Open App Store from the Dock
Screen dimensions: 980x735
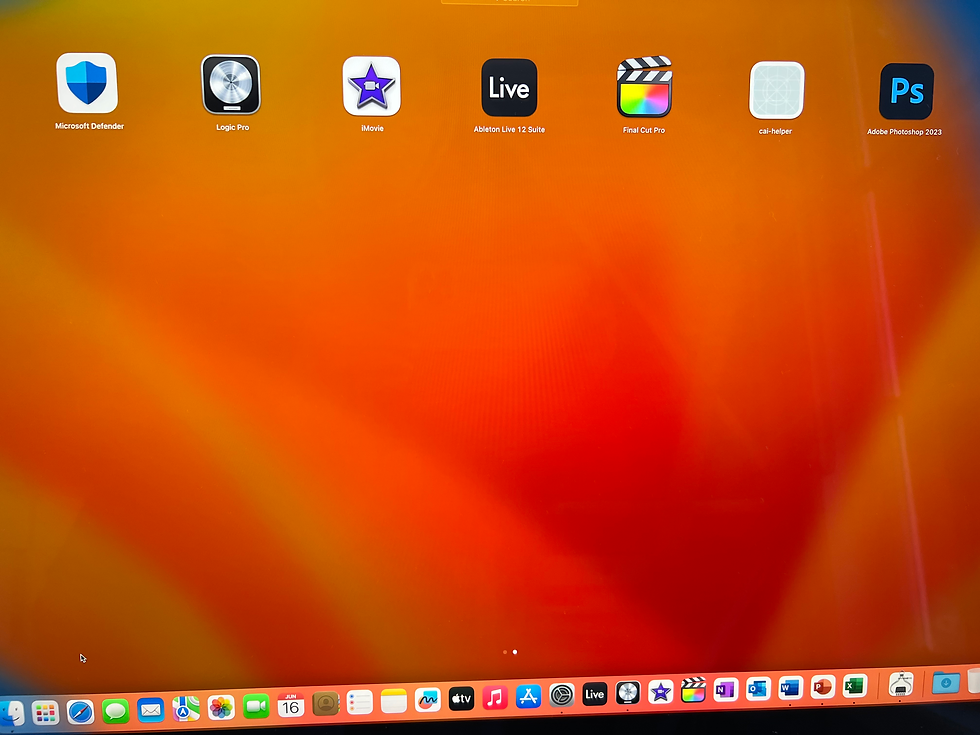coord(528,696)
